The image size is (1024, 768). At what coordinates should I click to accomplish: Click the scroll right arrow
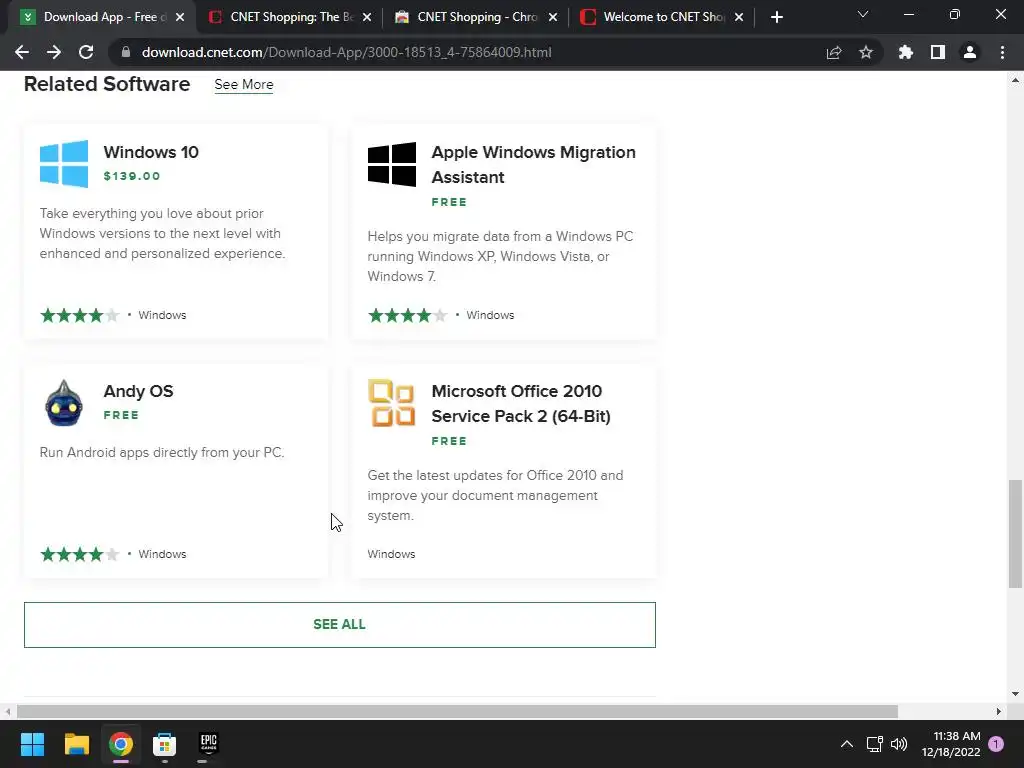point(999,711)
